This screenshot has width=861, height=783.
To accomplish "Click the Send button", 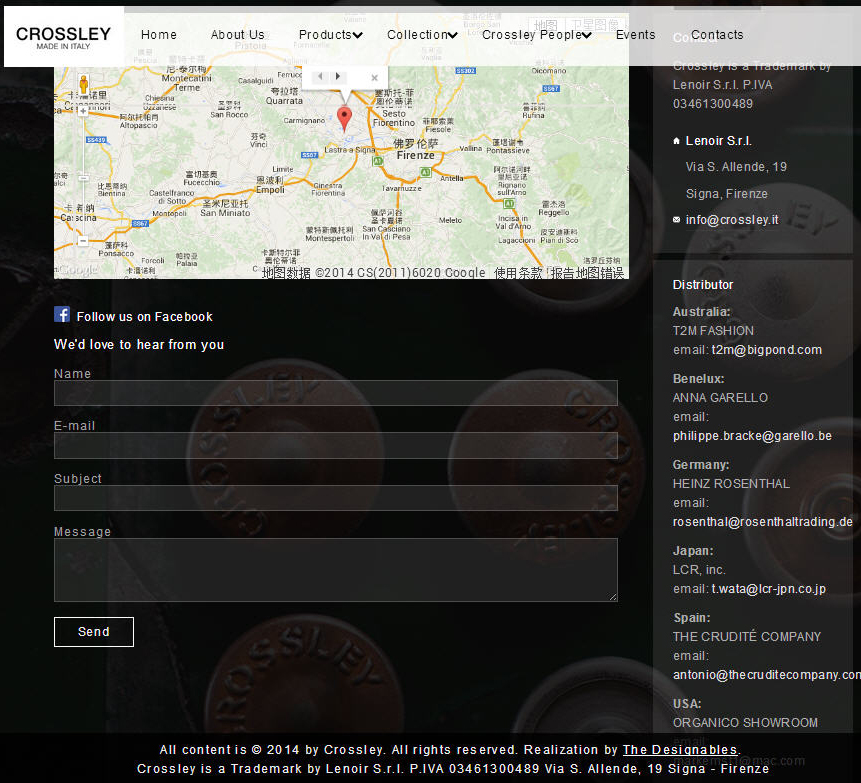I will 94,632.
